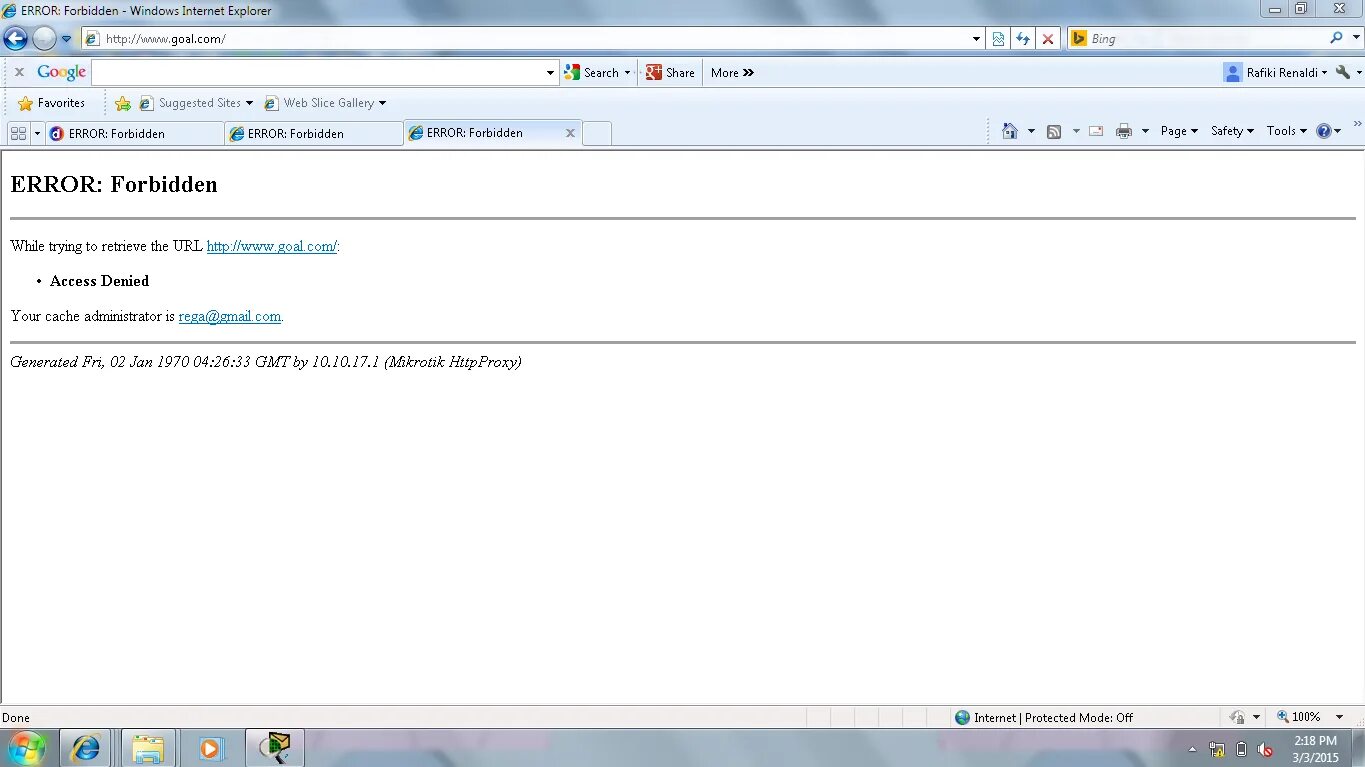Close the Google Toolbar with the x

(x=19, y=72)
